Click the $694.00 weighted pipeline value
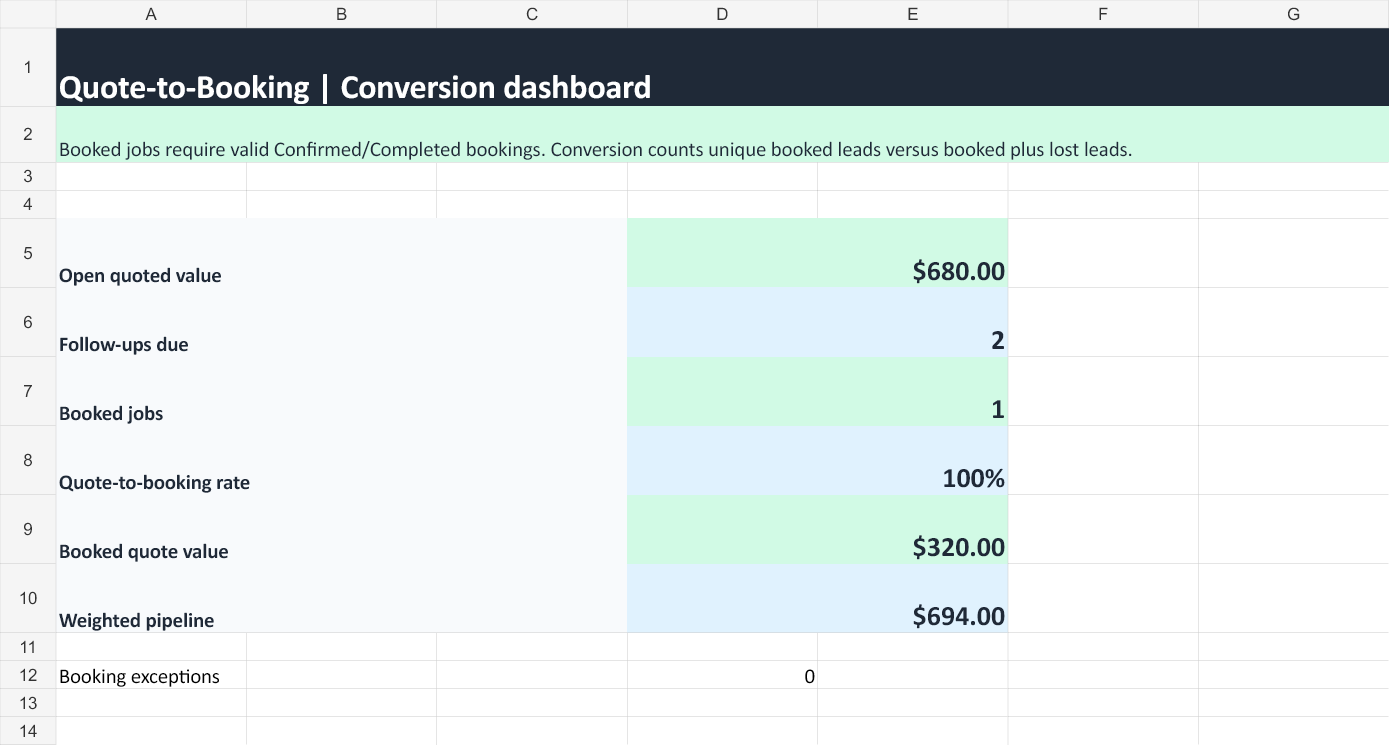Screen dimensions: 1389x745 point(817,598)
